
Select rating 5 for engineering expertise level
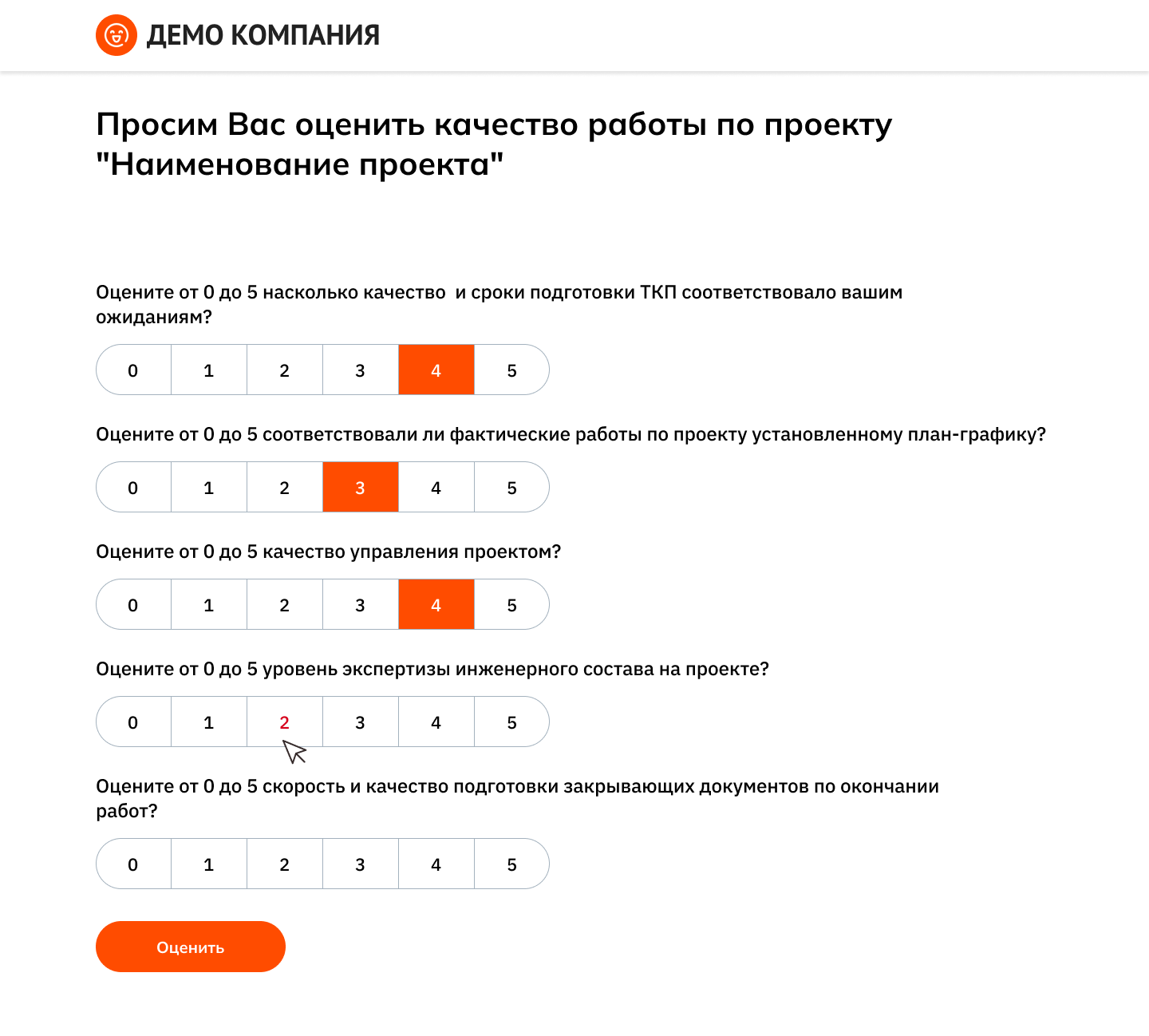click(x=511, y=722)
